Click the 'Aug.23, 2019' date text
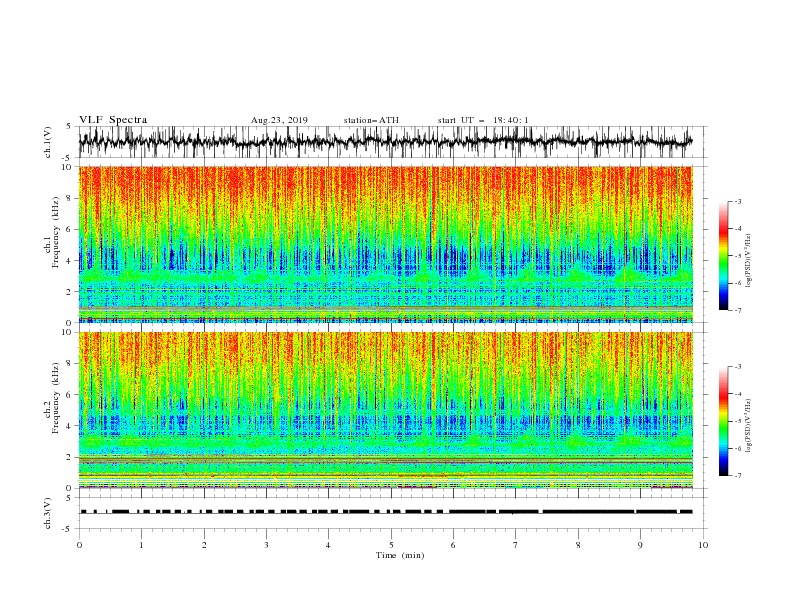The height and width of the screenshot is (612, 792). click(279, 120)
